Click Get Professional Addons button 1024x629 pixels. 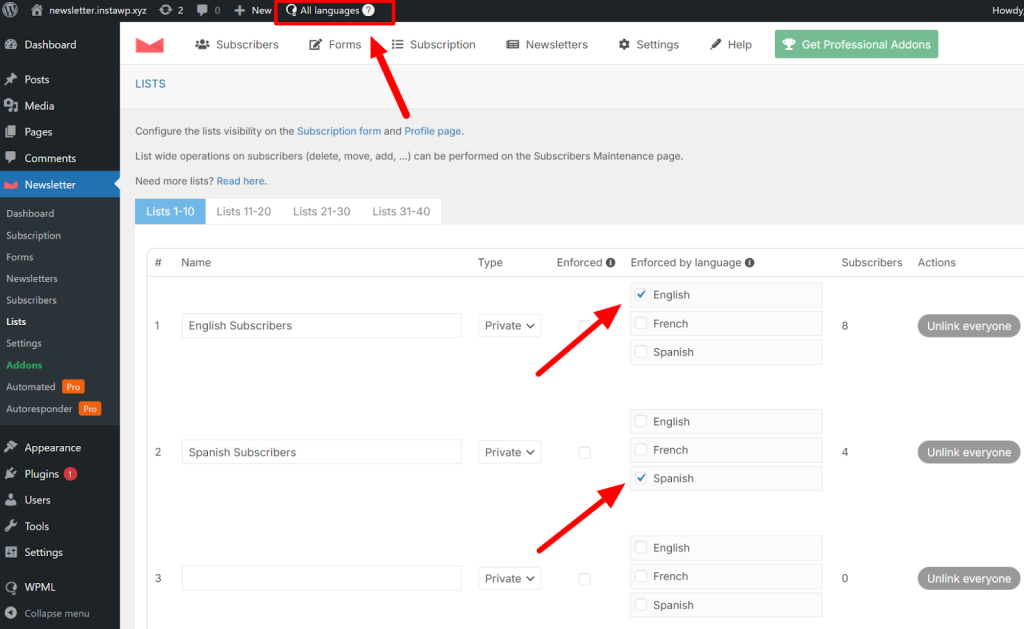856,44
